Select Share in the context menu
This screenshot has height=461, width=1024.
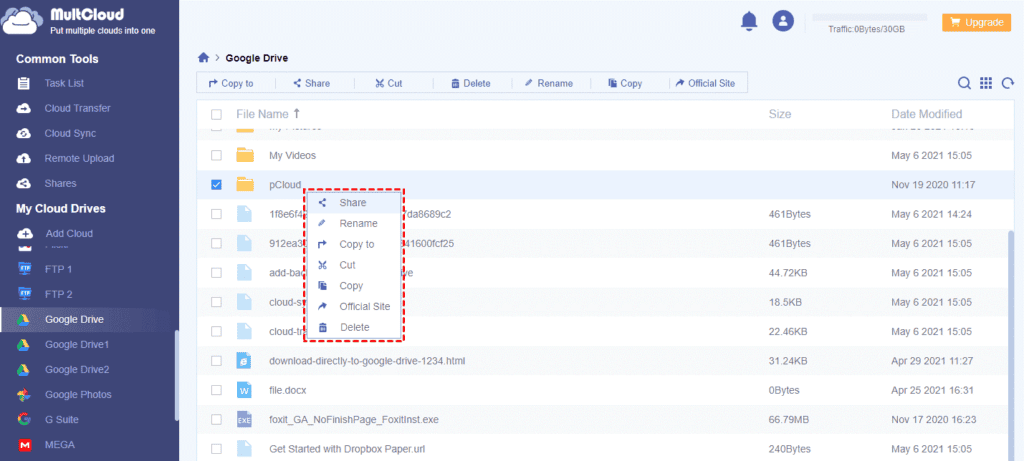(353, 203)
